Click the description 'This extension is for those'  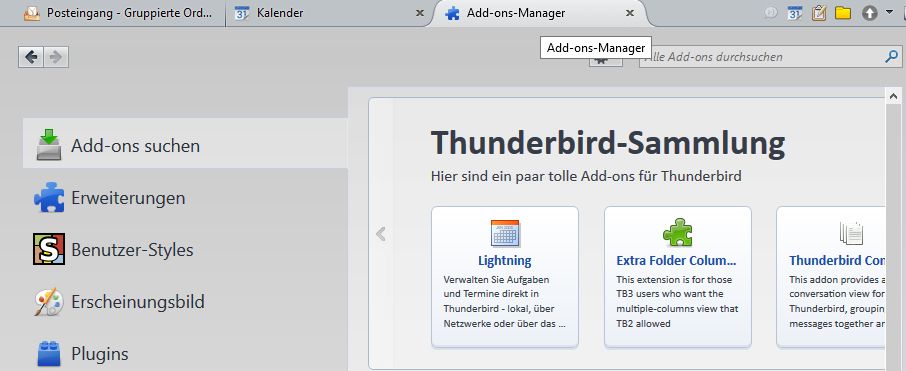pyautogui.click(x=674, y=280)
